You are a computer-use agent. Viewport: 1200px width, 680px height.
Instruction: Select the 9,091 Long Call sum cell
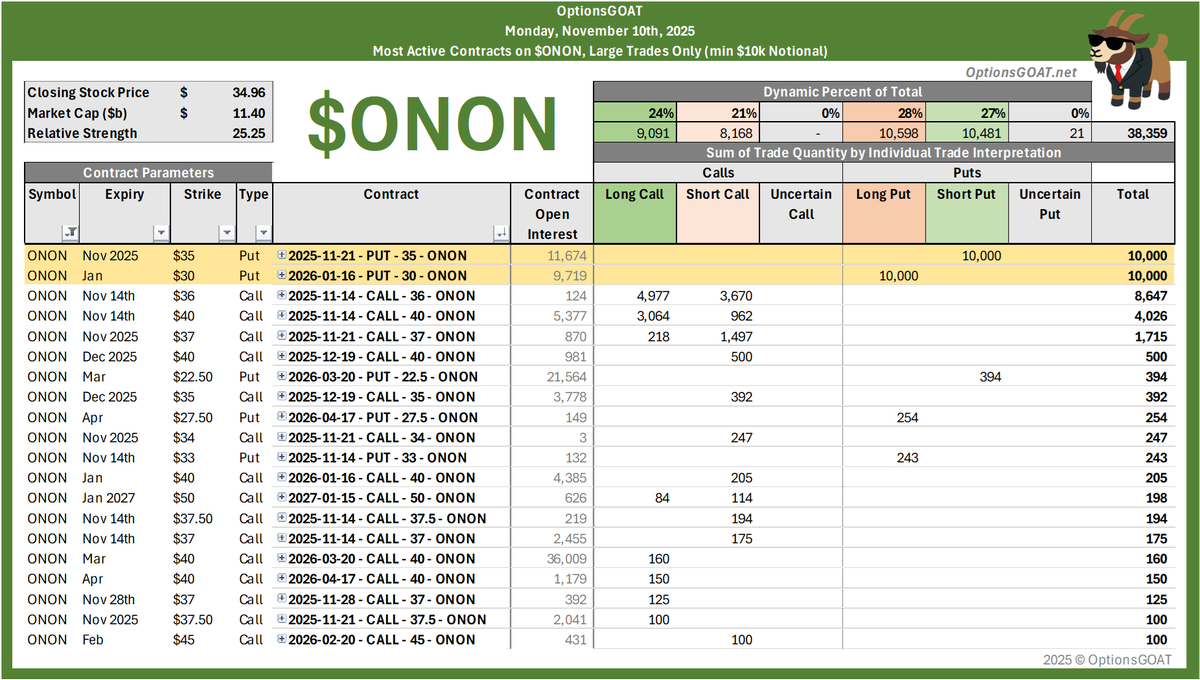[634, 132]
